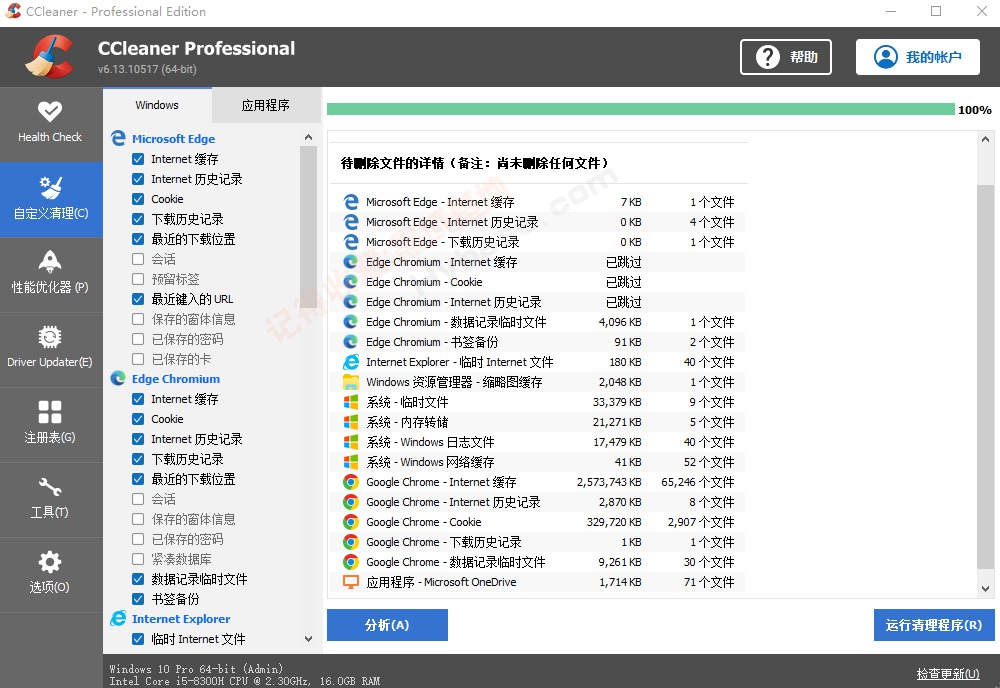The width and height of the screenshot is (1000, 688).
Task: Click Chrome icon for Google Chrome - Internet 缓存
Action: pos(351,482)
